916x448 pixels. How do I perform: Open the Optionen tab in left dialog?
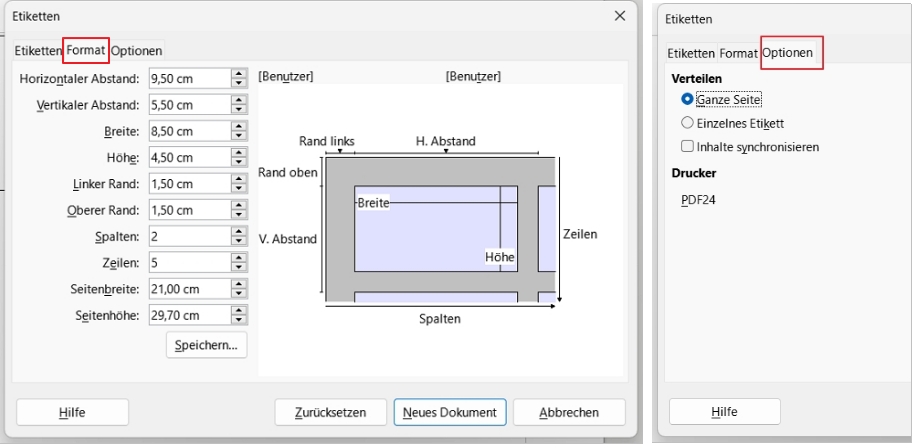pyautogui.click(x=137, y=50)
